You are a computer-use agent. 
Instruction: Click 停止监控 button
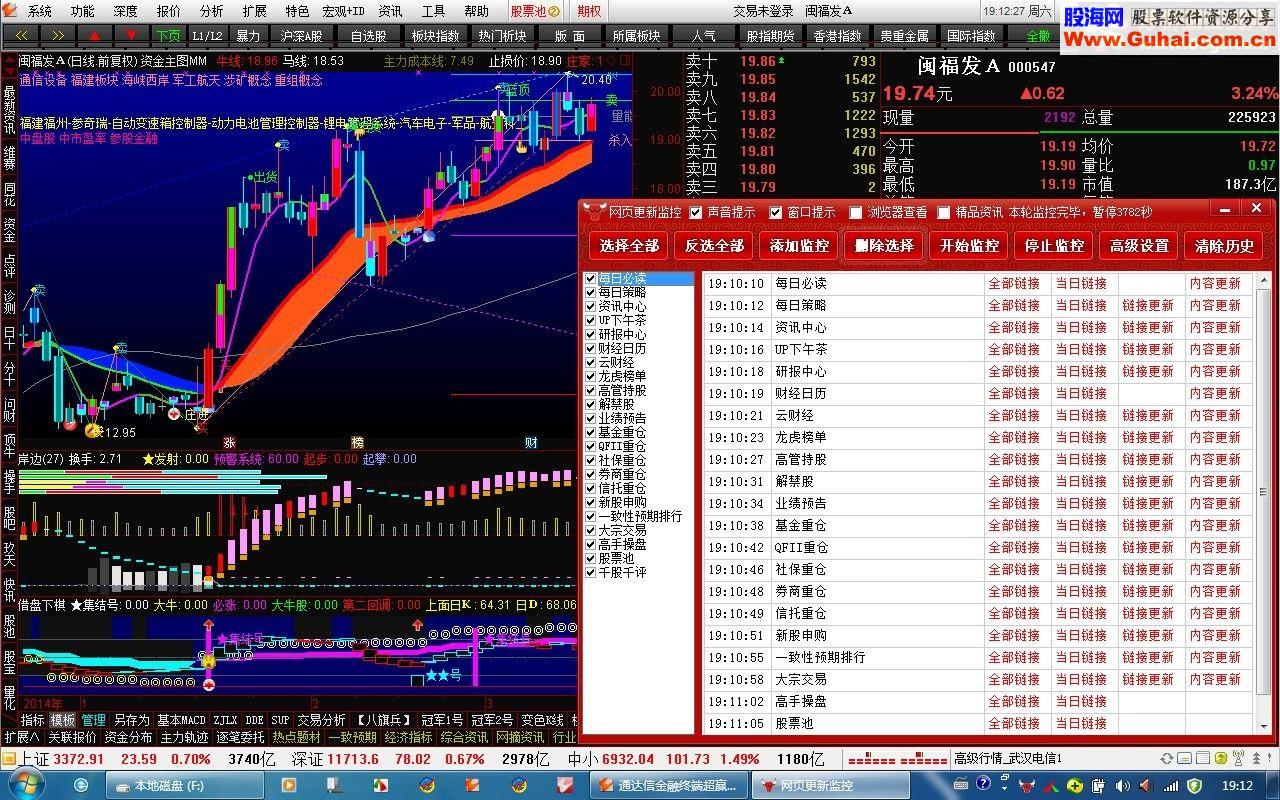[x=1055, y=245]
